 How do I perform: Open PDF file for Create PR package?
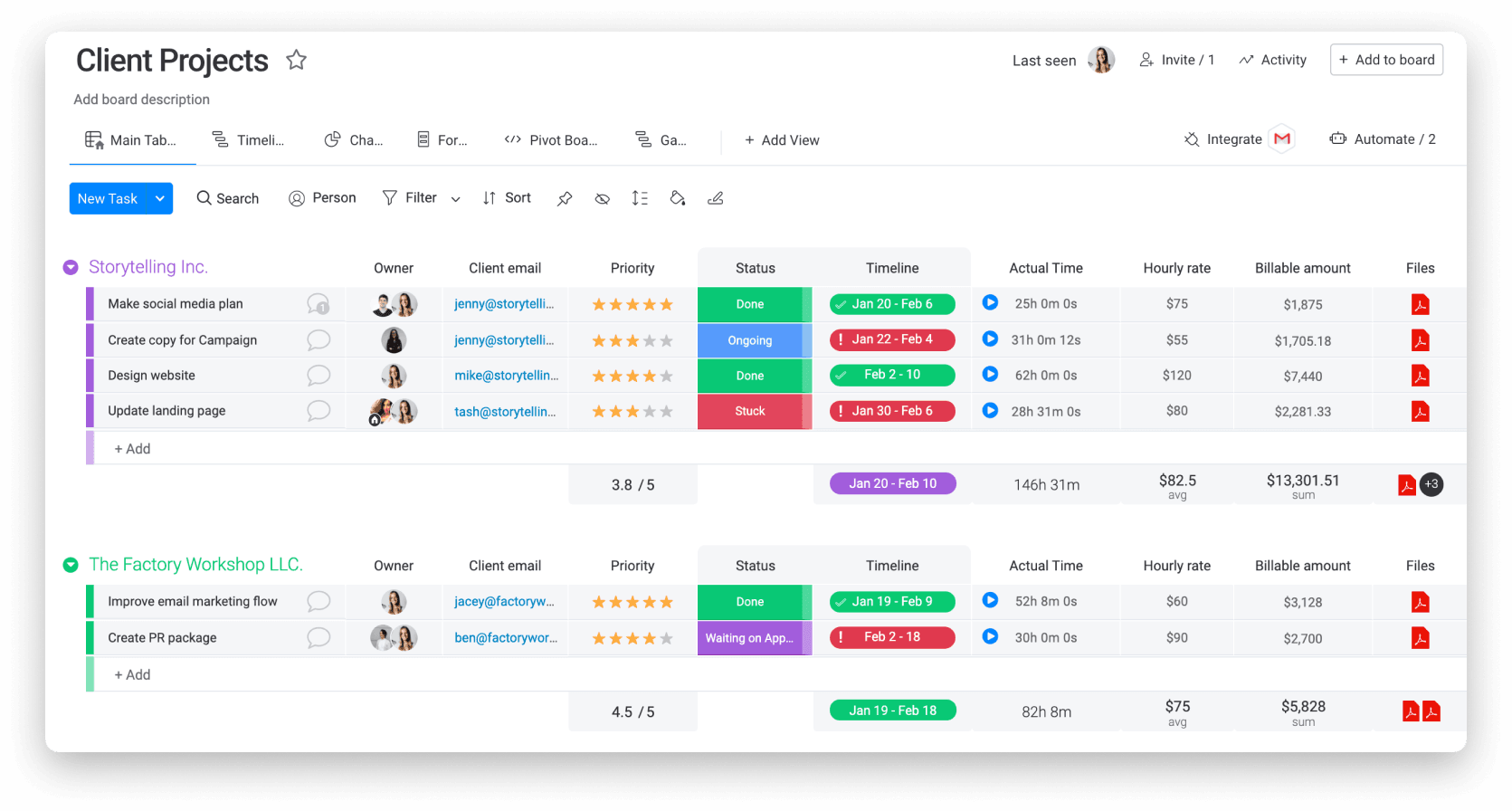pos(1421,638)
